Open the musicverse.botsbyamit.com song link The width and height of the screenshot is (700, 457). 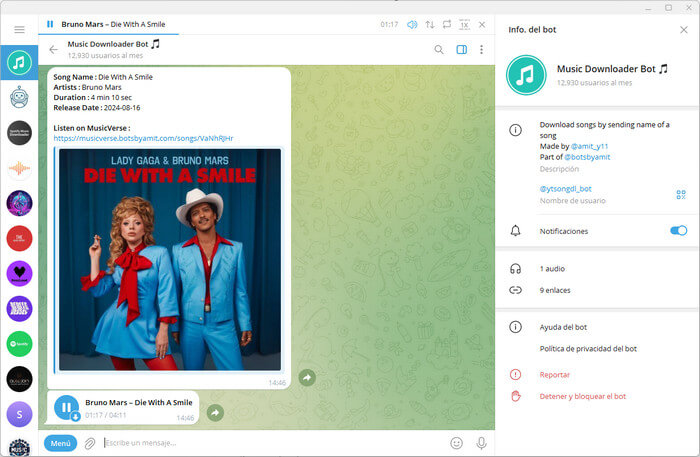coord(143,138)
